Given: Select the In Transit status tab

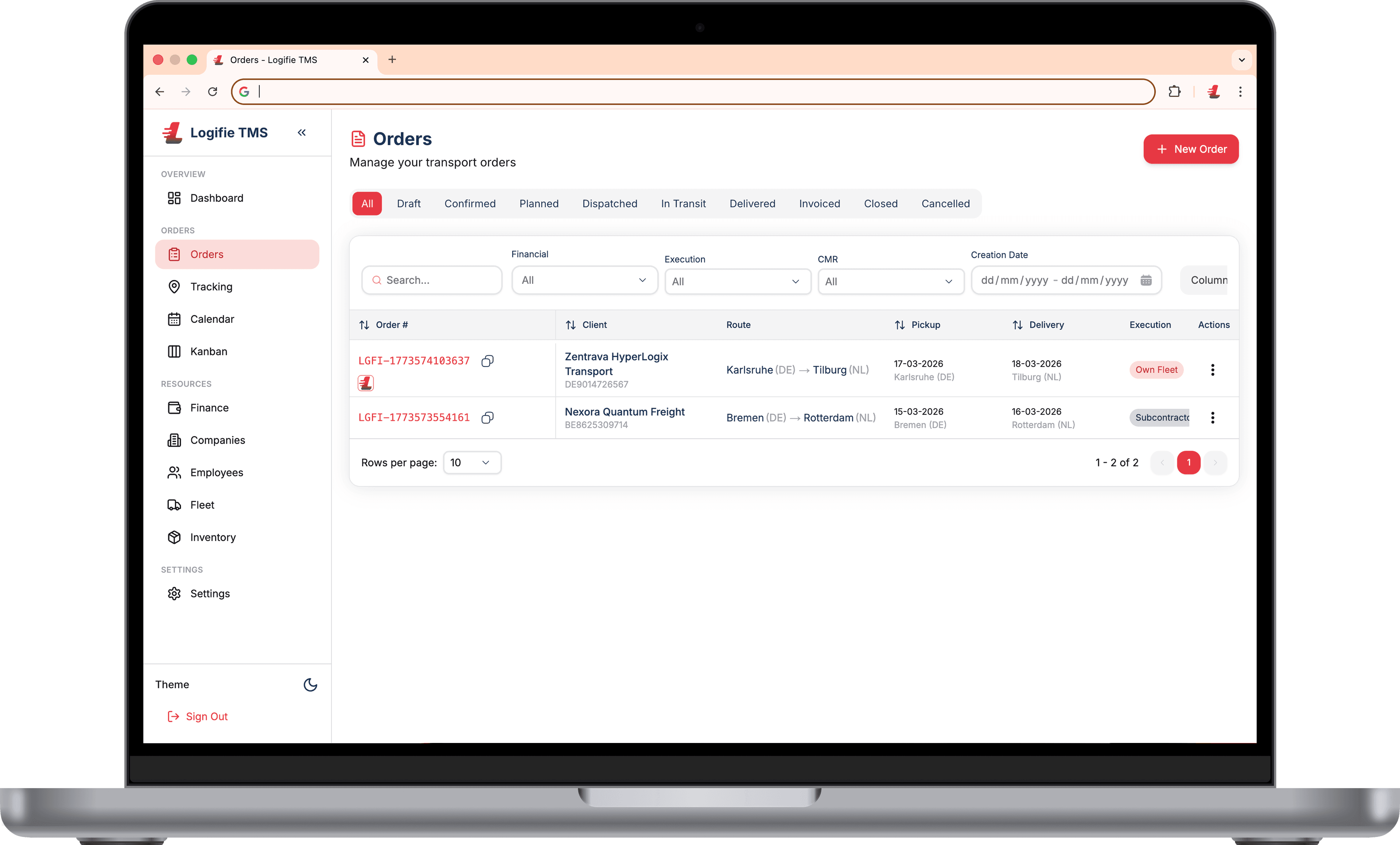Looking at the screenshot, I should pos(683,203).
